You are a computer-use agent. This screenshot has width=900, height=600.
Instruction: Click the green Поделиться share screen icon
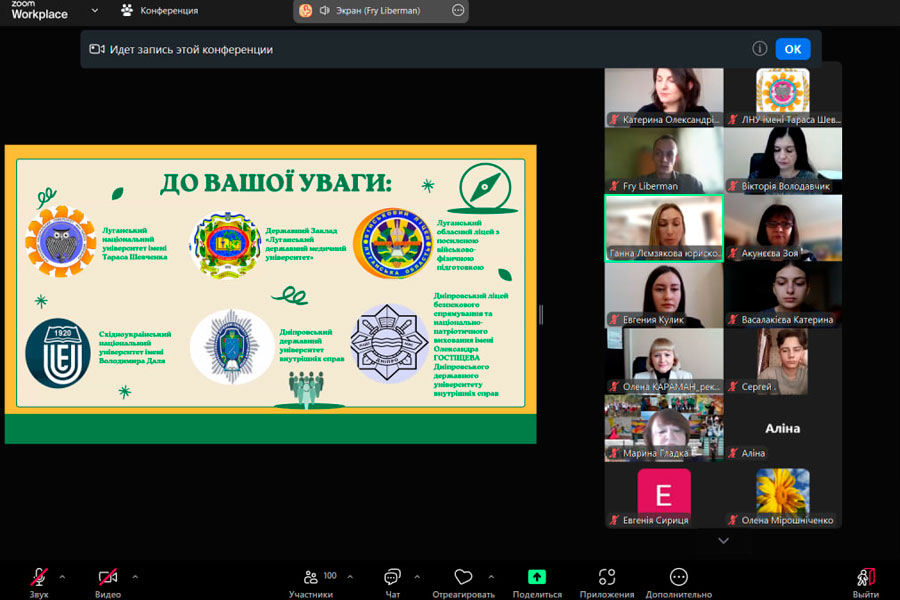537,577
